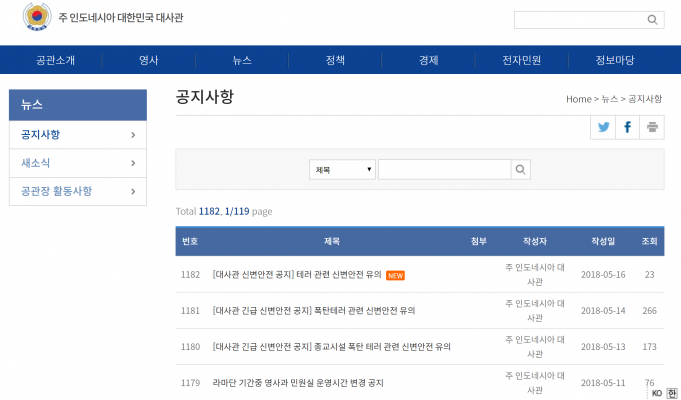Click the KO language indicator
Viewport: 681px width, 400px height.
tap(656, 392)
